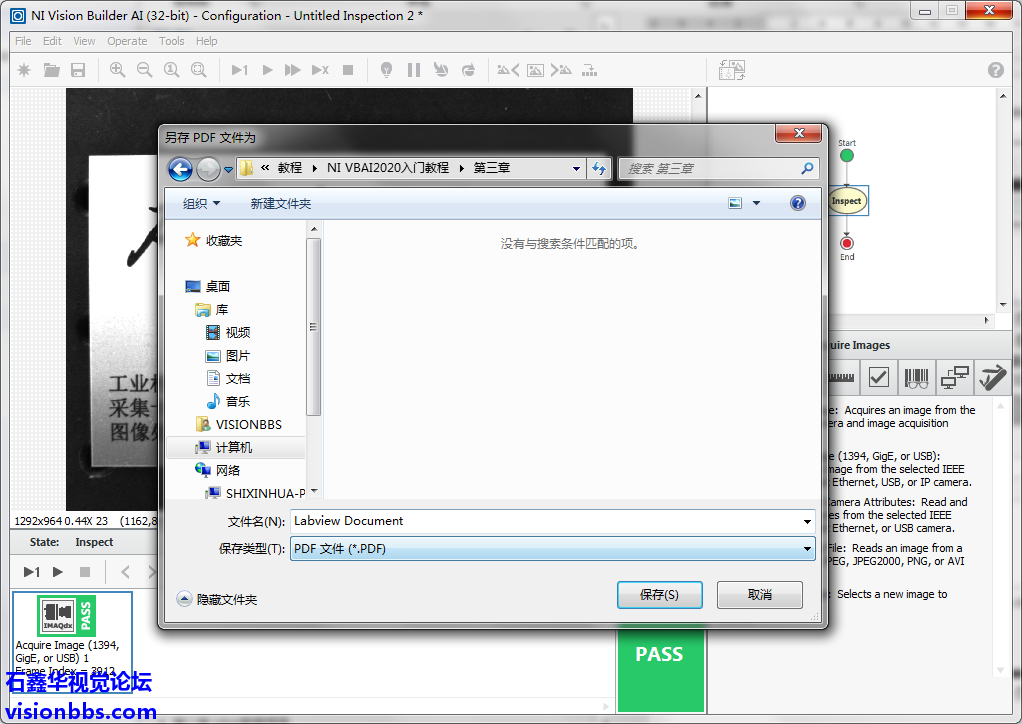Open the 保存类型 PDF file type dropdown
The height and width of the screenshot is (724, 1022).
click(552, 549)
